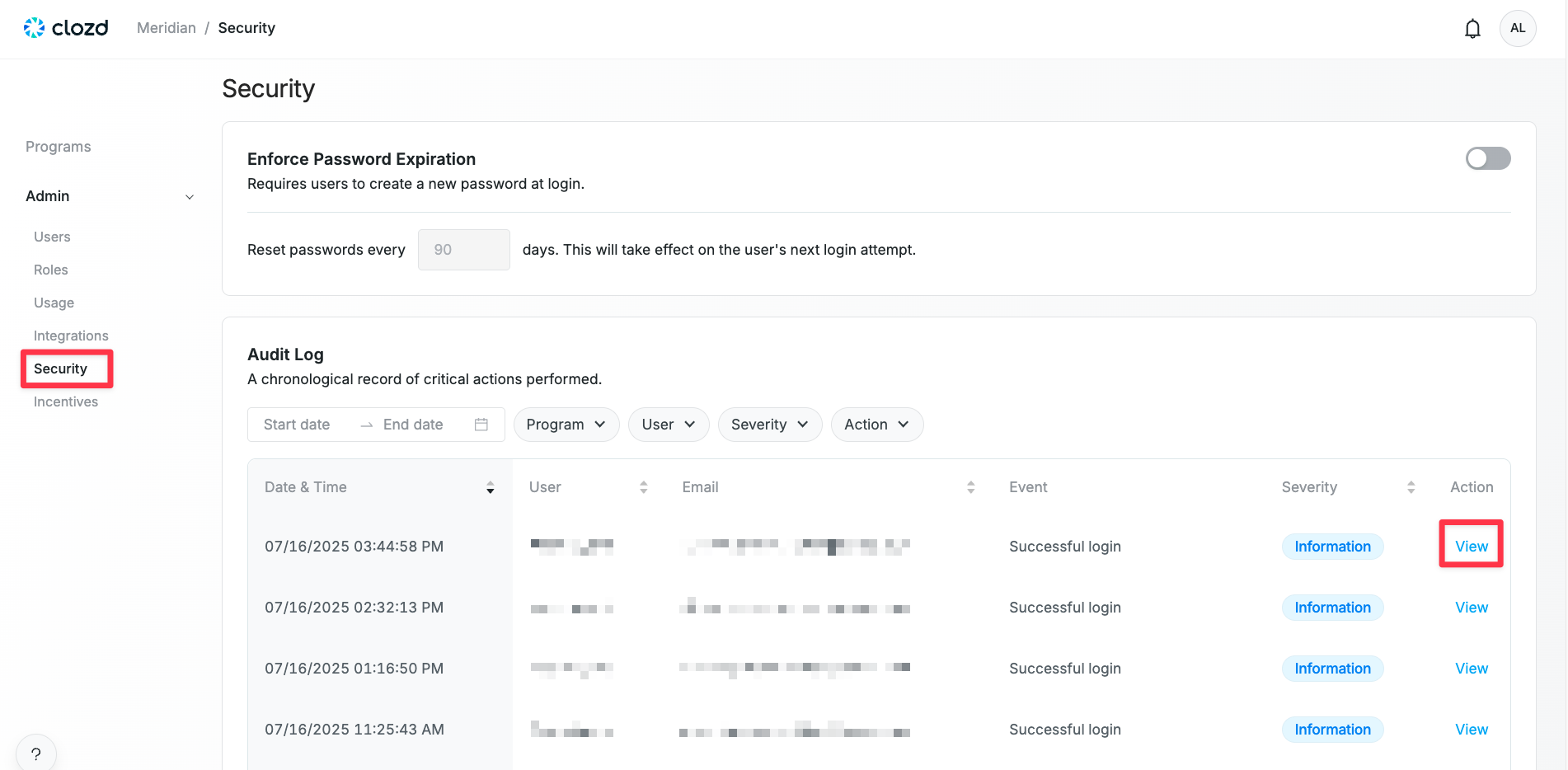Click the Meridian breadcrumb link

(x=167, y=28)
